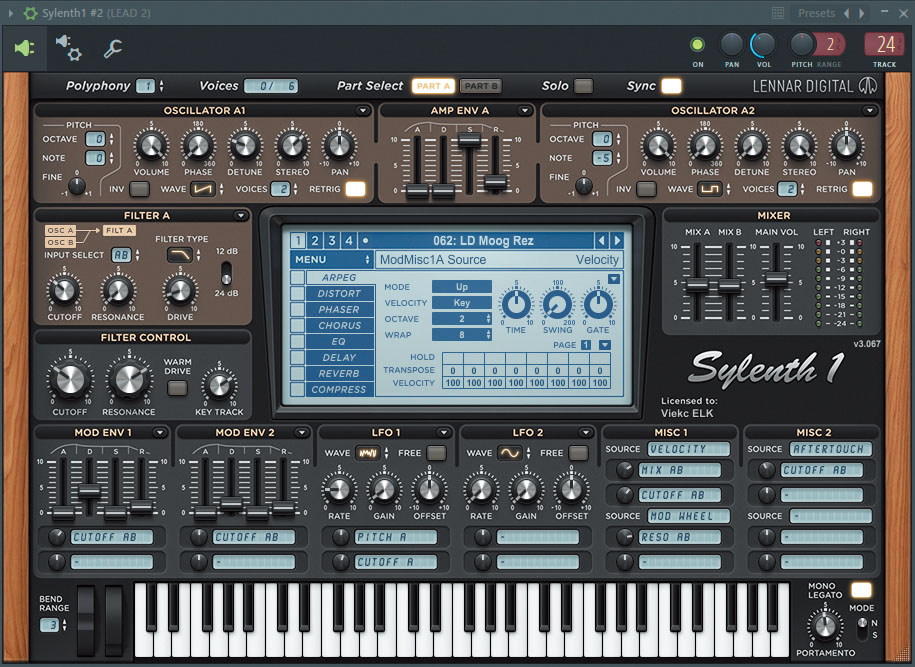Viewport: 915px width, 667px height.
Task: Select the PHASER effect tab
Action: 339,309
